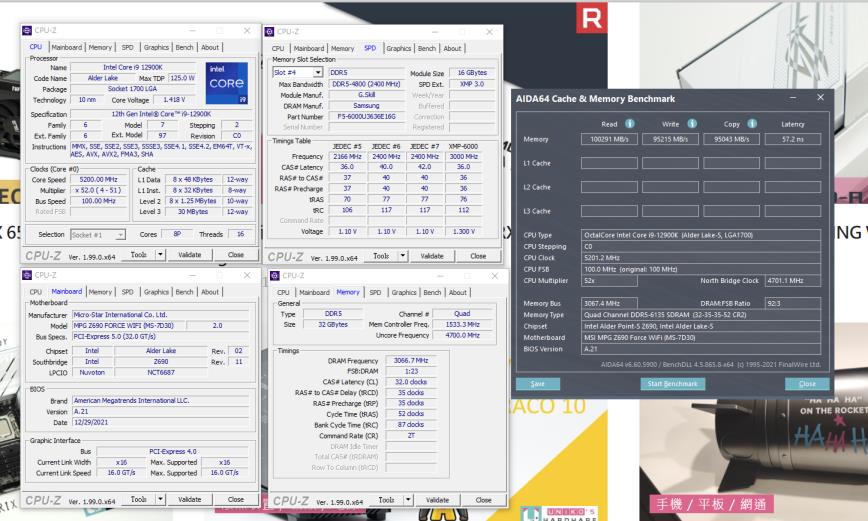Image resolution: width=868 pixels, height=521 pixels.
Task: Click Validate in the CPU window
Action: pos(189,255)
